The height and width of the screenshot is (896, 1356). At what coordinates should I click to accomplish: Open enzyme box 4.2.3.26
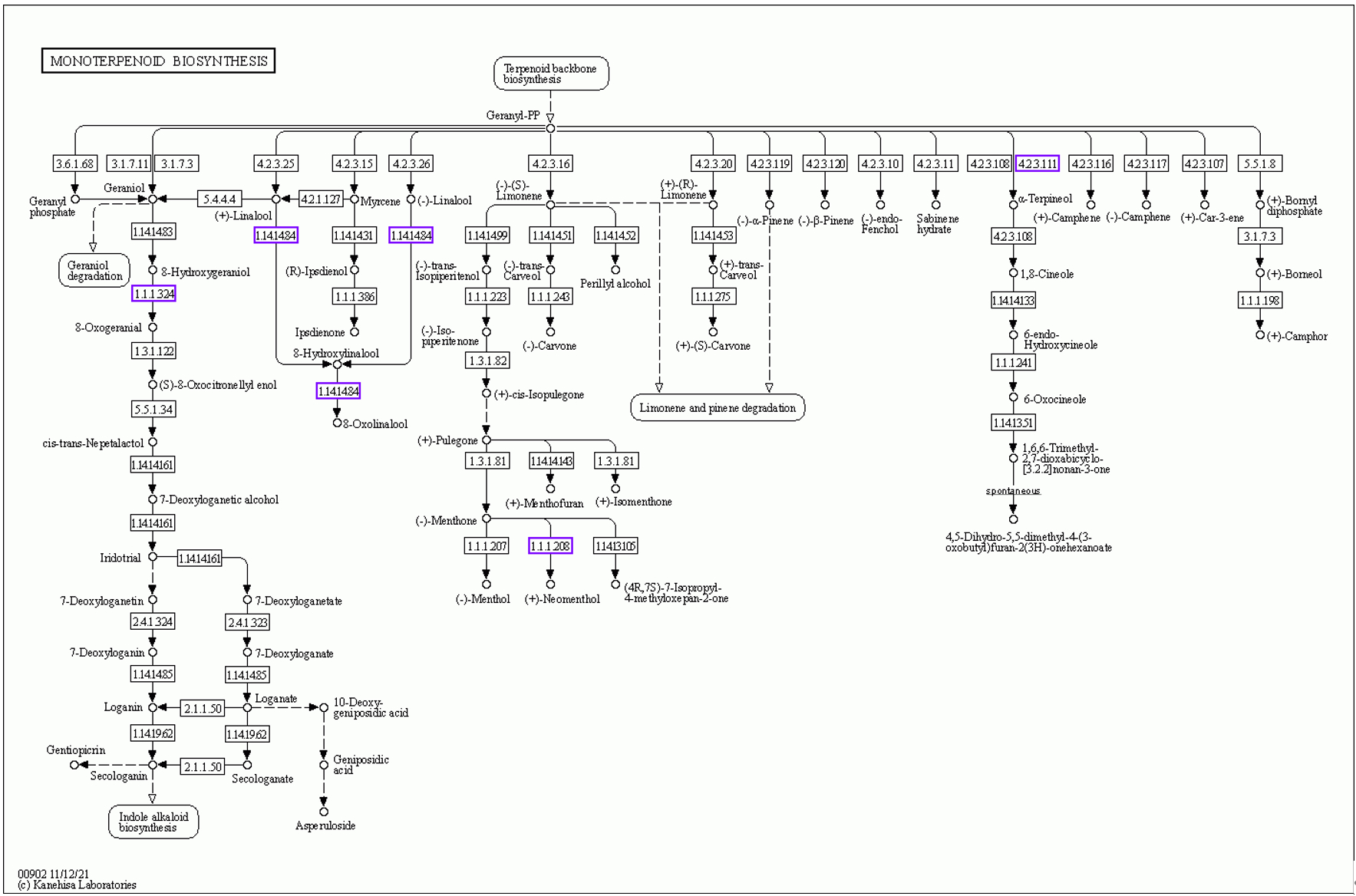(411, 163)
